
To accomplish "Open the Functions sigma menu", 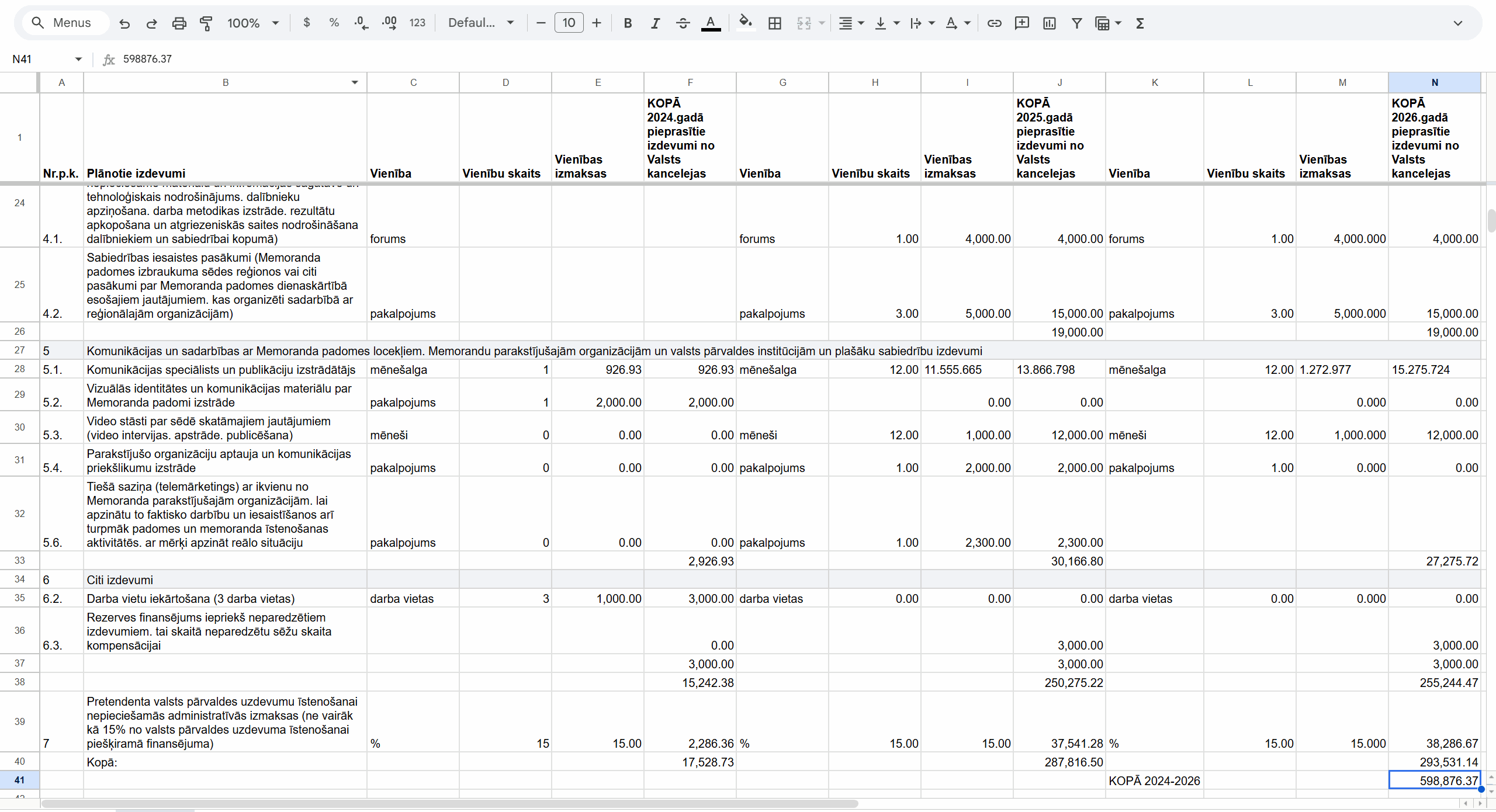I will click(1140, 23).
